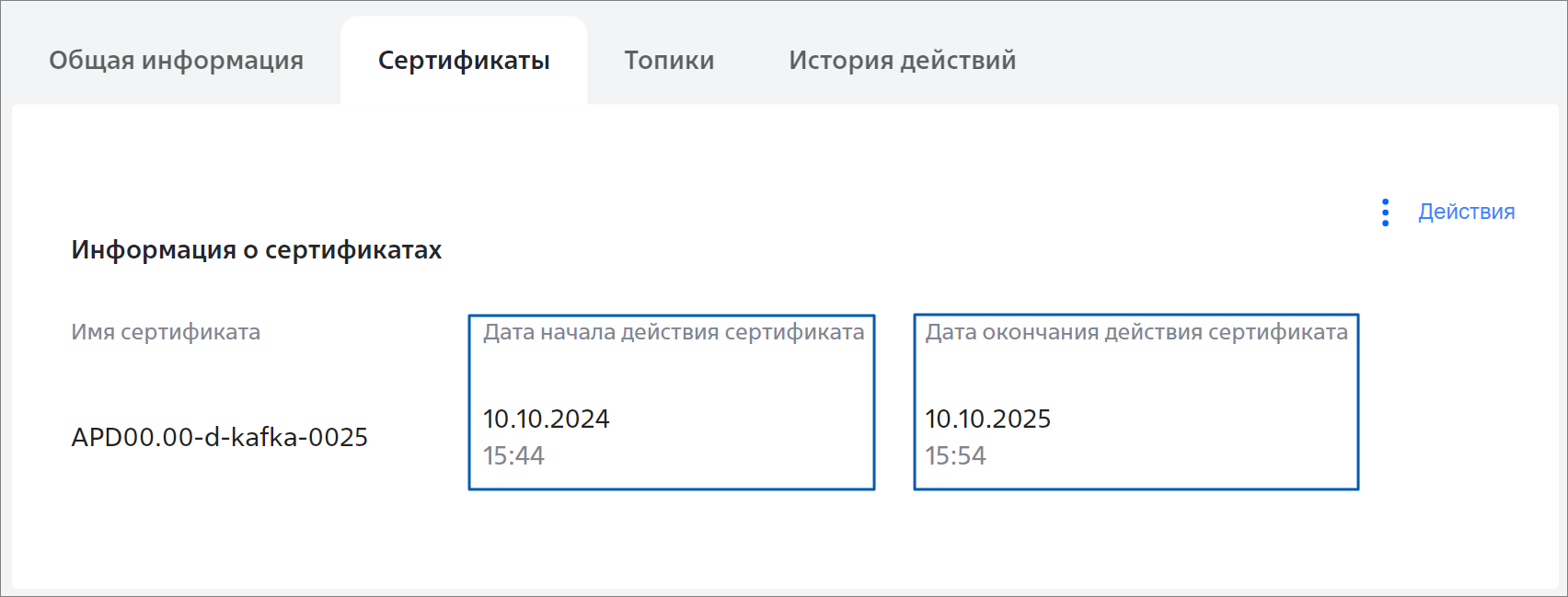
Task: Click the Дата начала действия сертификата header
Action: 674,332
